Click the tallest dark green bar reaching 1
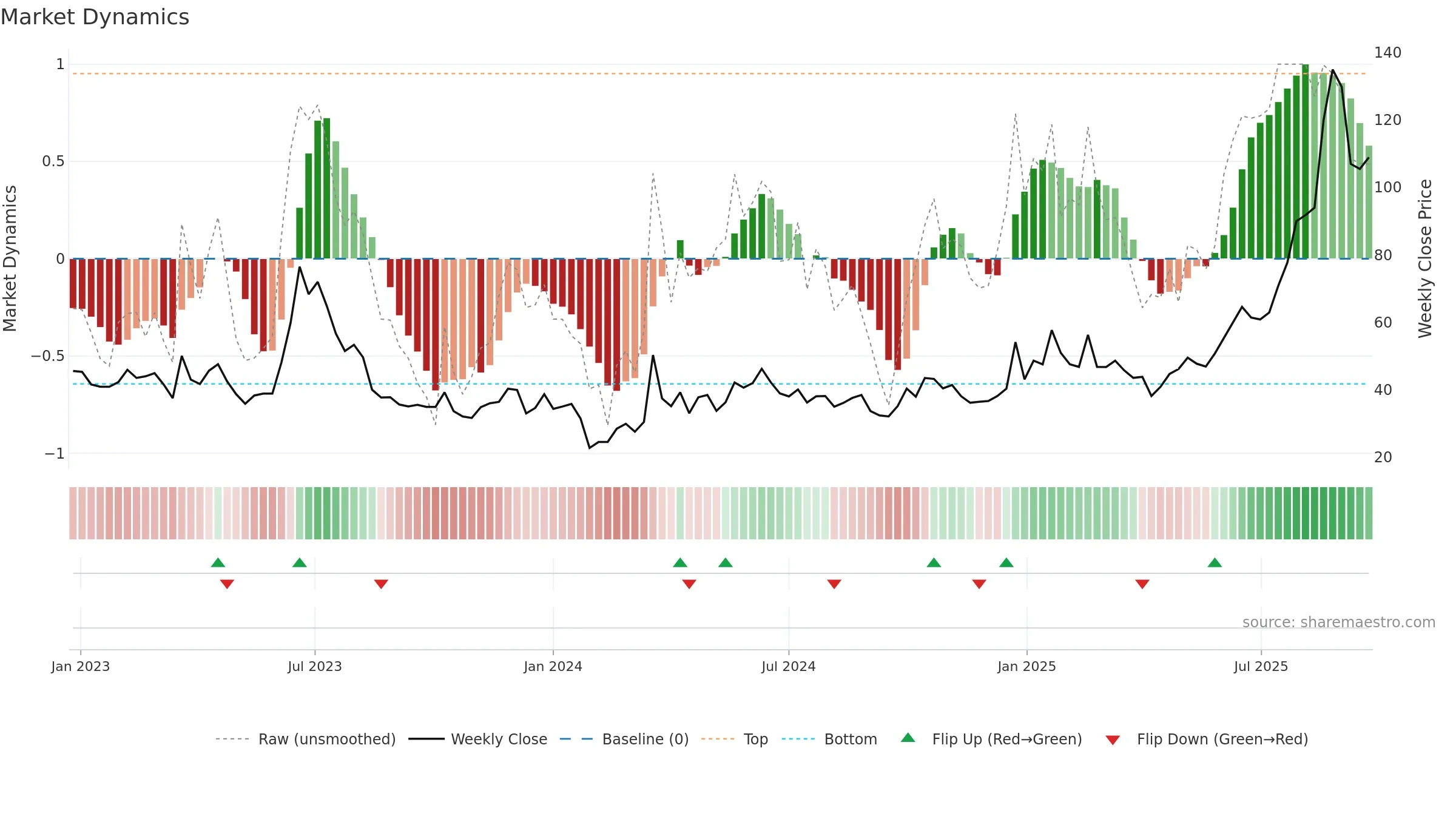 click(1305, 161)
